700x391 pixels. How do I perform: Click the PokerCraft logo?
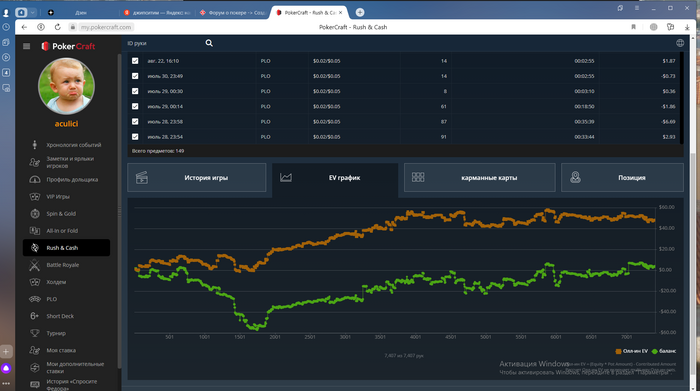click(68, 46)
